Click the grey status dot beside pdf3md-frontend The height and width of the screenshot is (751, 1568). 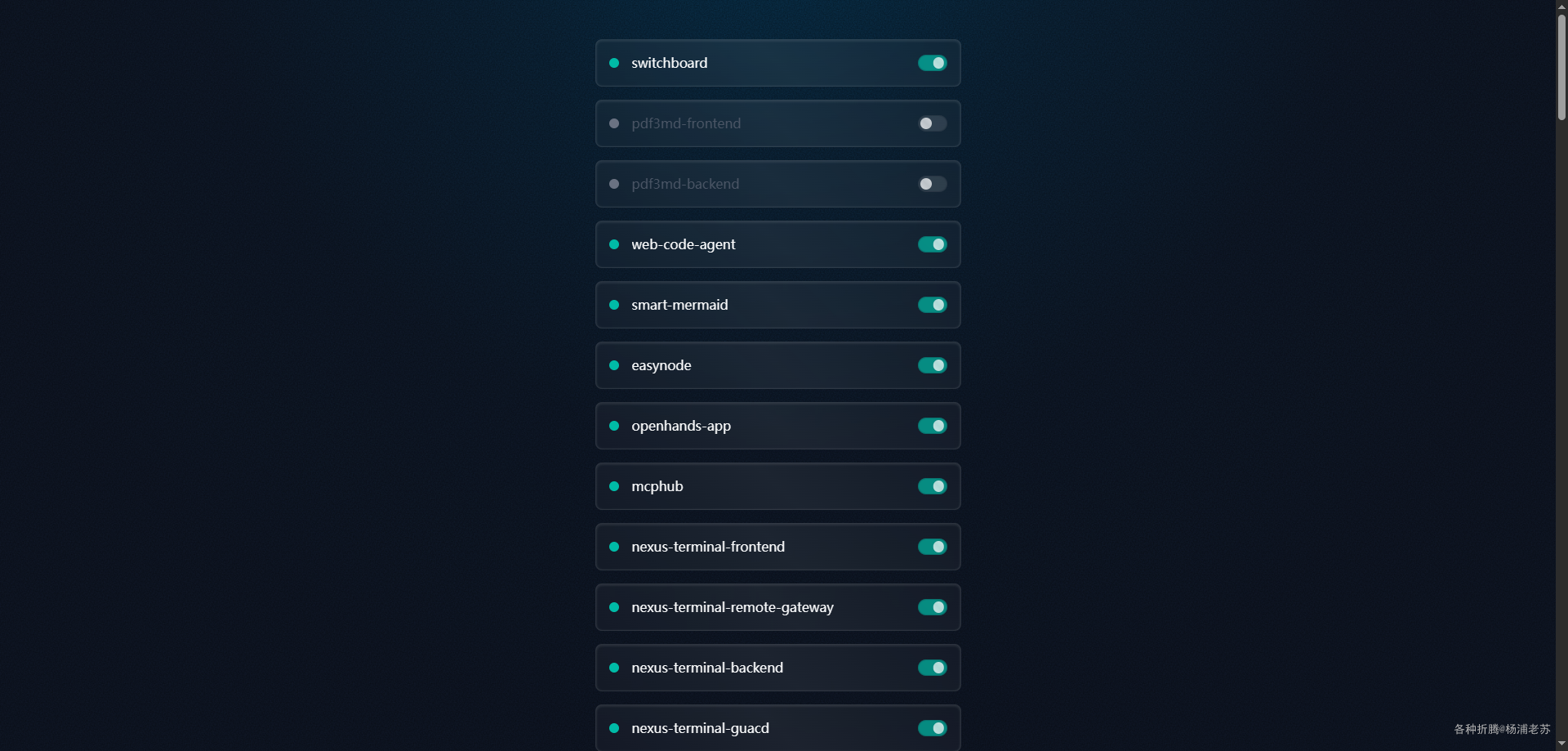click(x=614, y=123)
